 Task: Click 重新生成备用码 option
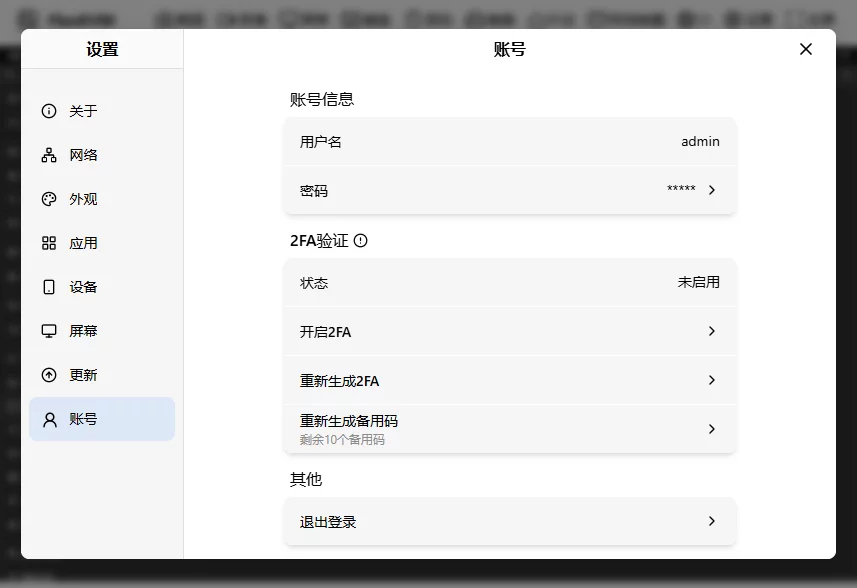coord(349,421)
